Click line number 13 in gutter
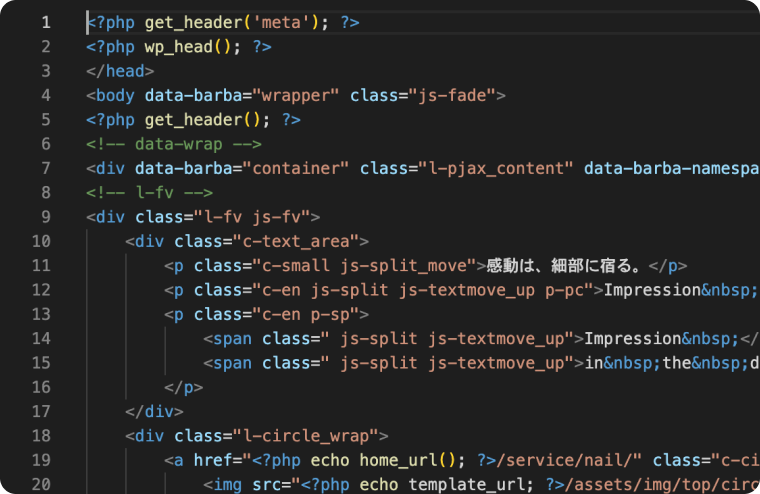This screenshot has height=494, width=760. (x=41, y=314)
